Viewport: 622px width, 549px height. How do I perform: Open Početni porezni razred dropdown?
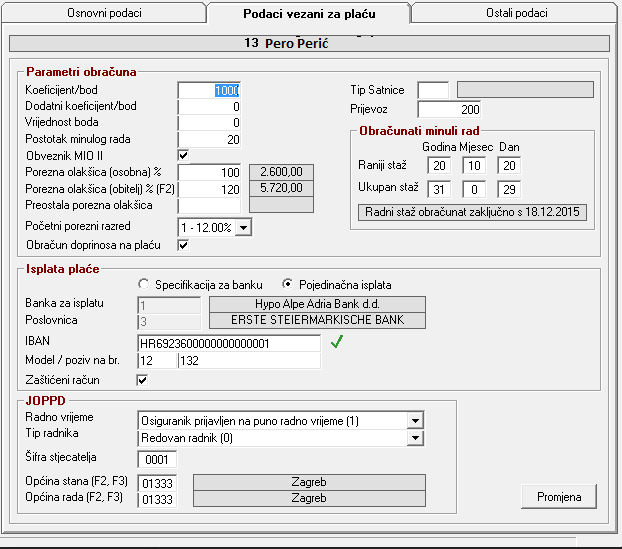click(243, 227)
